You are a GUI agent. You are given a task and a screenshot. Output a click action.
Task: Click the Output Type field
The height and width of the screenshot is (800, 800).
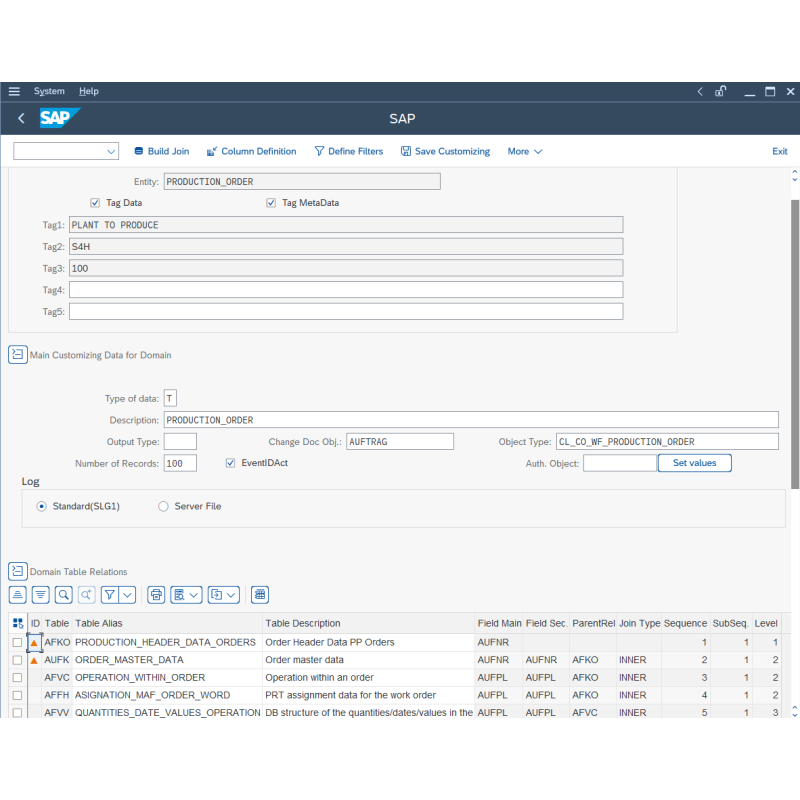[180, 441]
